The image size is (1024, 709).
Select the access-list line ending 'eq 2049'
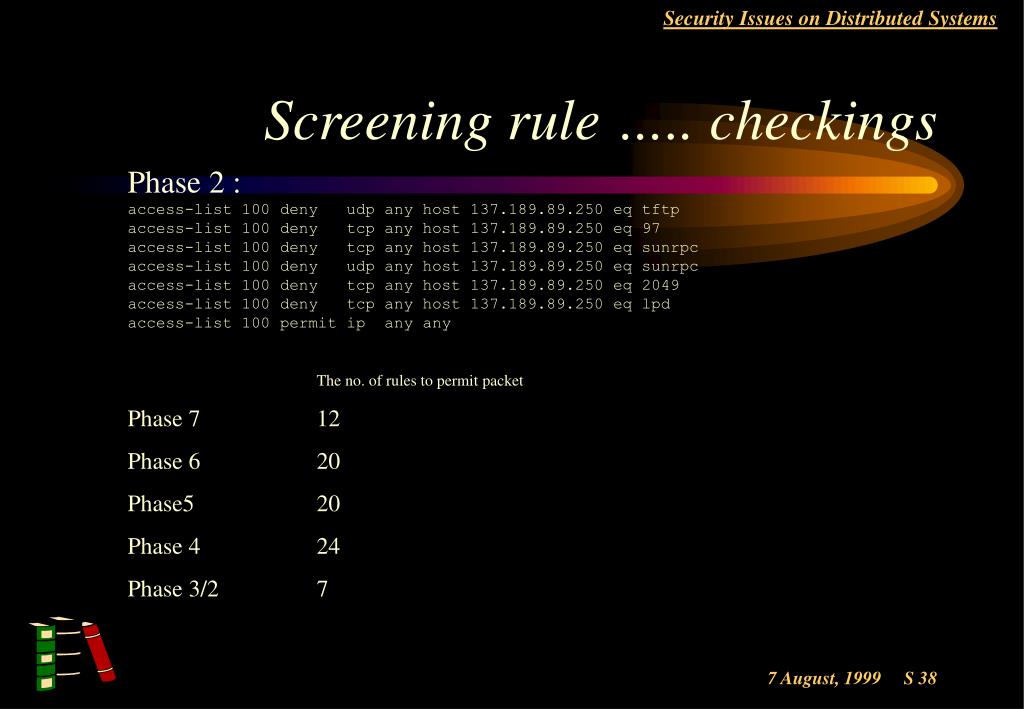404,285
